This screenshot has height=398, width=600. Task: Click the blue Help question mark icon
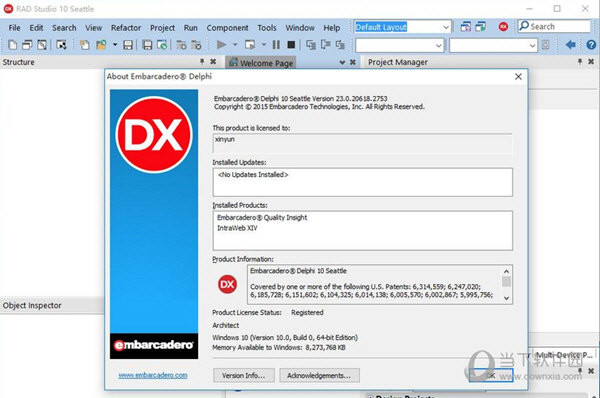click(591, 45)
